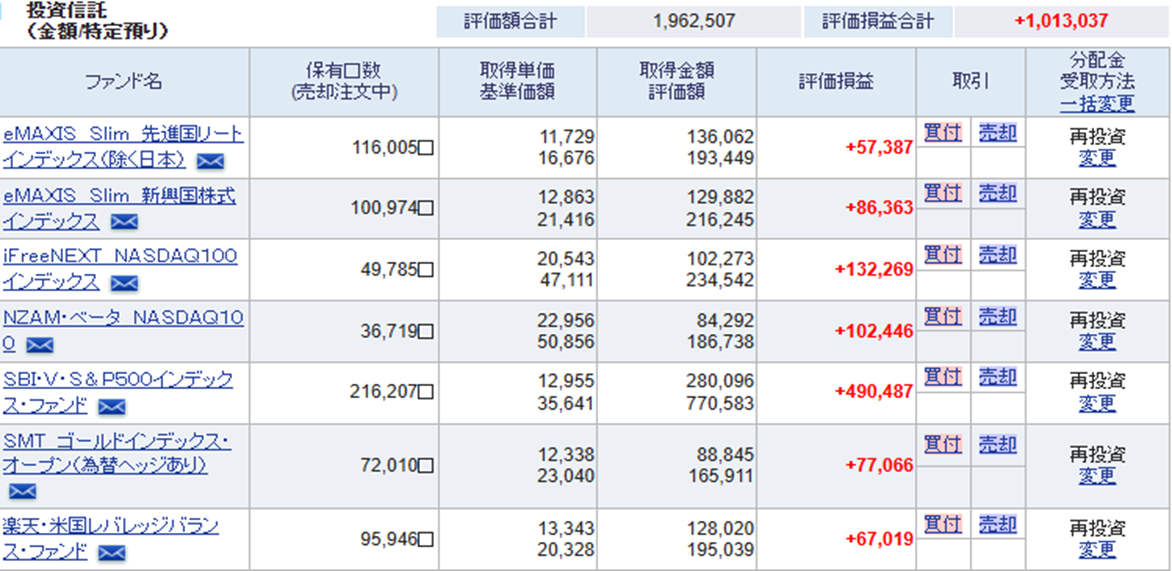
Task: Open mail icon next to iFreeNEXT NASDAQ100
Action: 124,283
